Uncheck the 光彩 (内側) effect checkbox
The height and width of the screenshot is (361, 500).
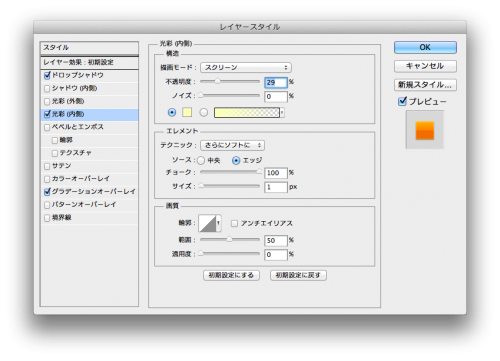(47, 114)
